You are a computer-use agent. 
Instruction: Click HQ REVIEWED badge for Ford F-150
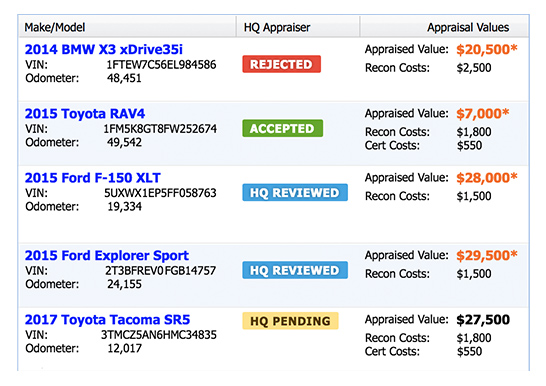(295, 192)
